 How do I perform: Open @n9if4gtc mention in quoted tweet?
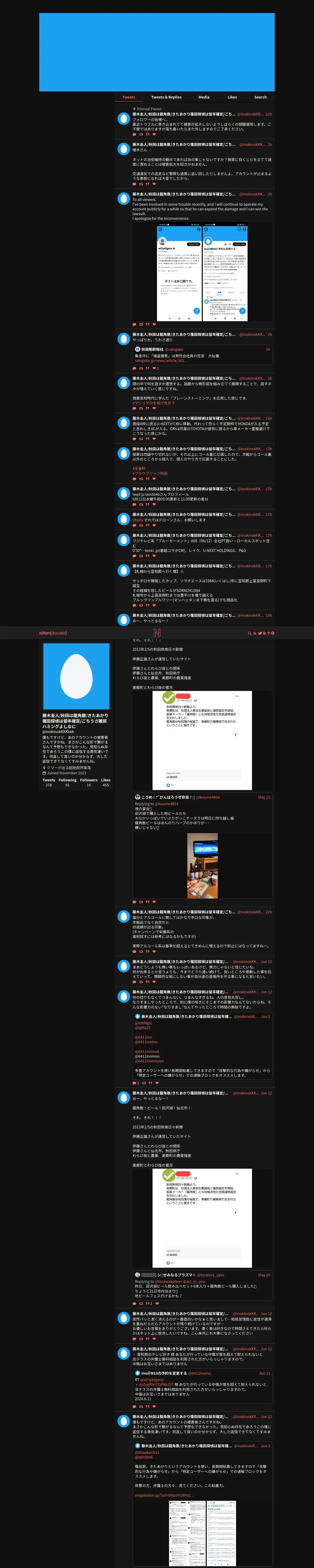point(143,1023)
